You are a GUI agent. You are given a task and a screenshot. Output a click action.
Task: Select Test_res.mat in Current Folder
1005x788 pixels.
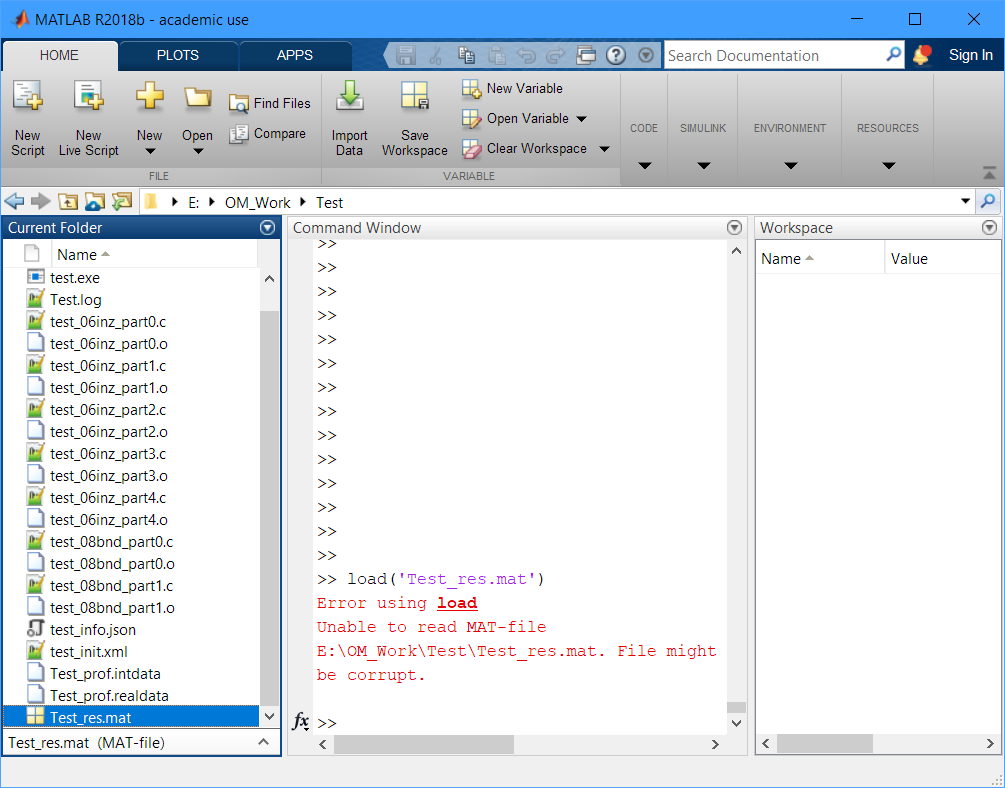tap(131, 717)
